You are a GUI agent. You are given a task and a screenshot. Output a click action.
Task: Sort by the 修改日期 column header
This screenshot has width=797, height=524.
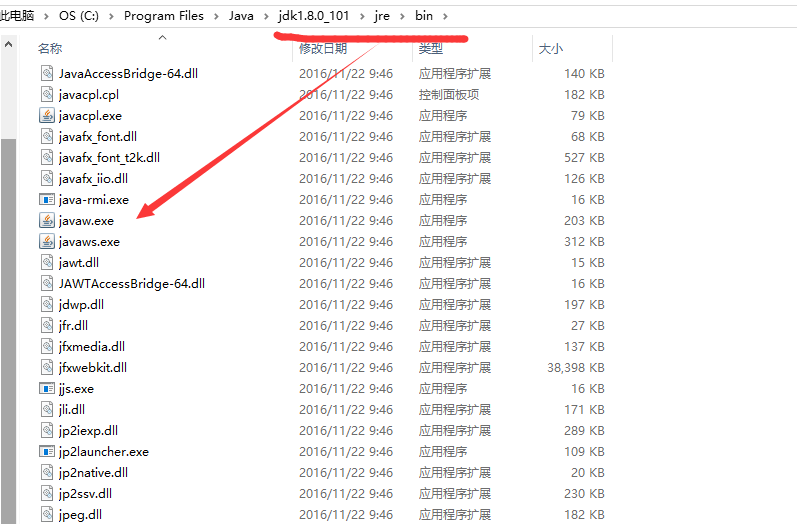323,48
